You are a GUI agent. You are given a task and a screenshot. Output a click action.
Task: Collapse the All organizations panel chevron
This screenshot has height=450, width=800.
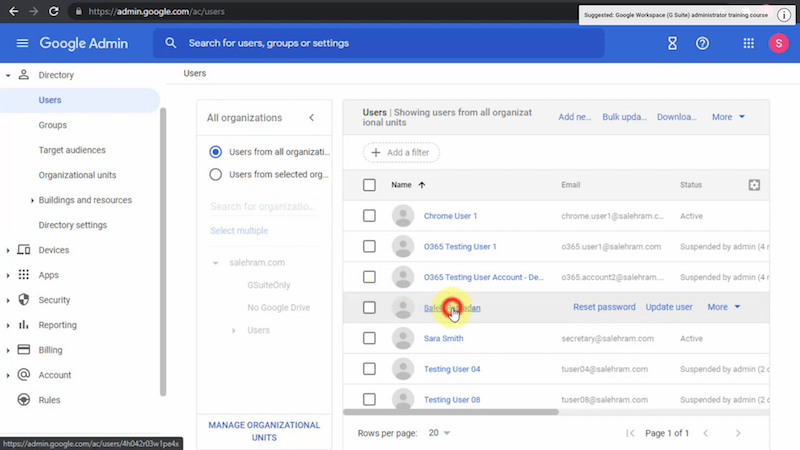coord(311,118)
